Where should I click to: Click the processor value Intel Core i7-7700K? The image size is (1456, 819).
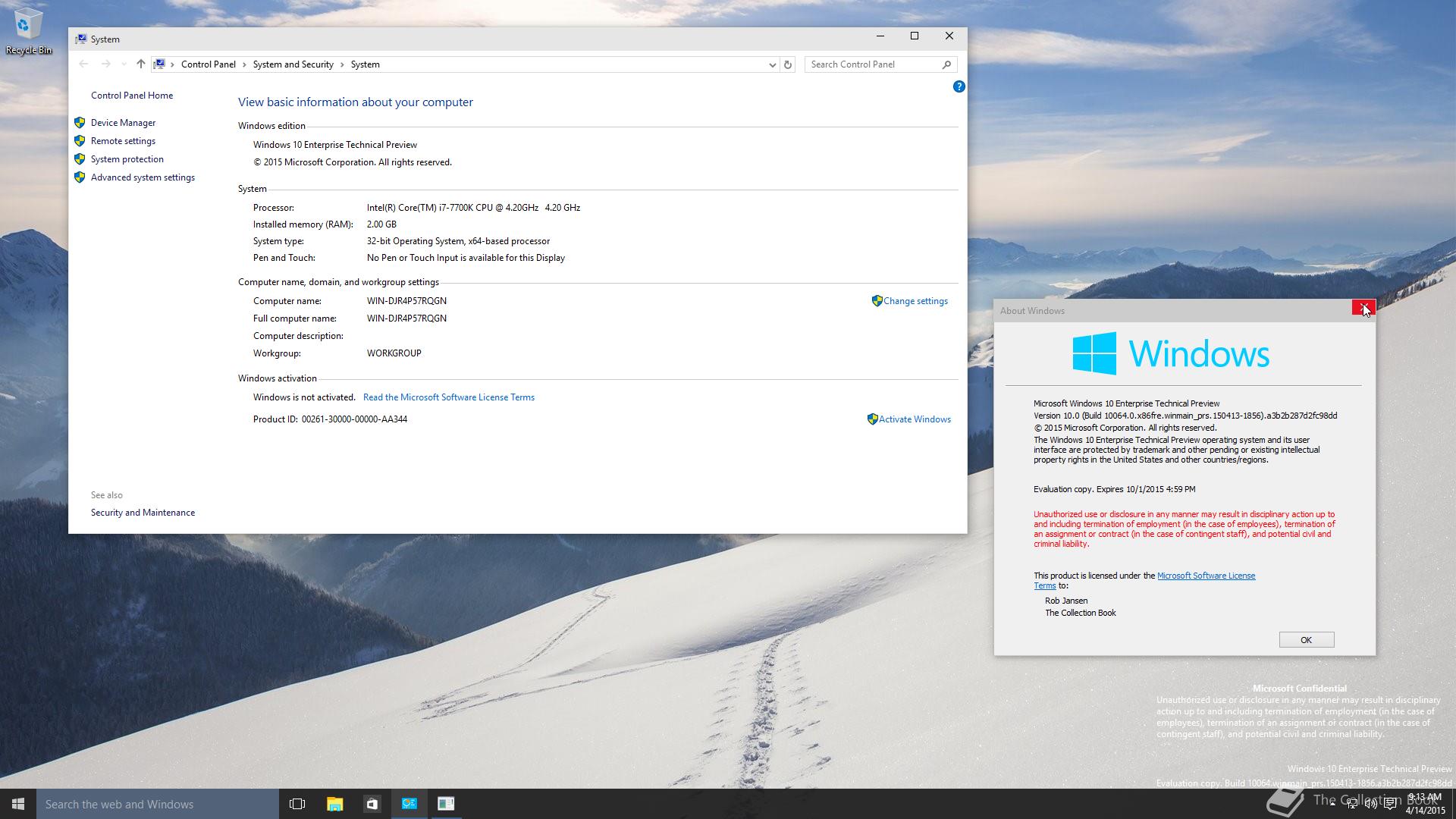click(473, 208)
